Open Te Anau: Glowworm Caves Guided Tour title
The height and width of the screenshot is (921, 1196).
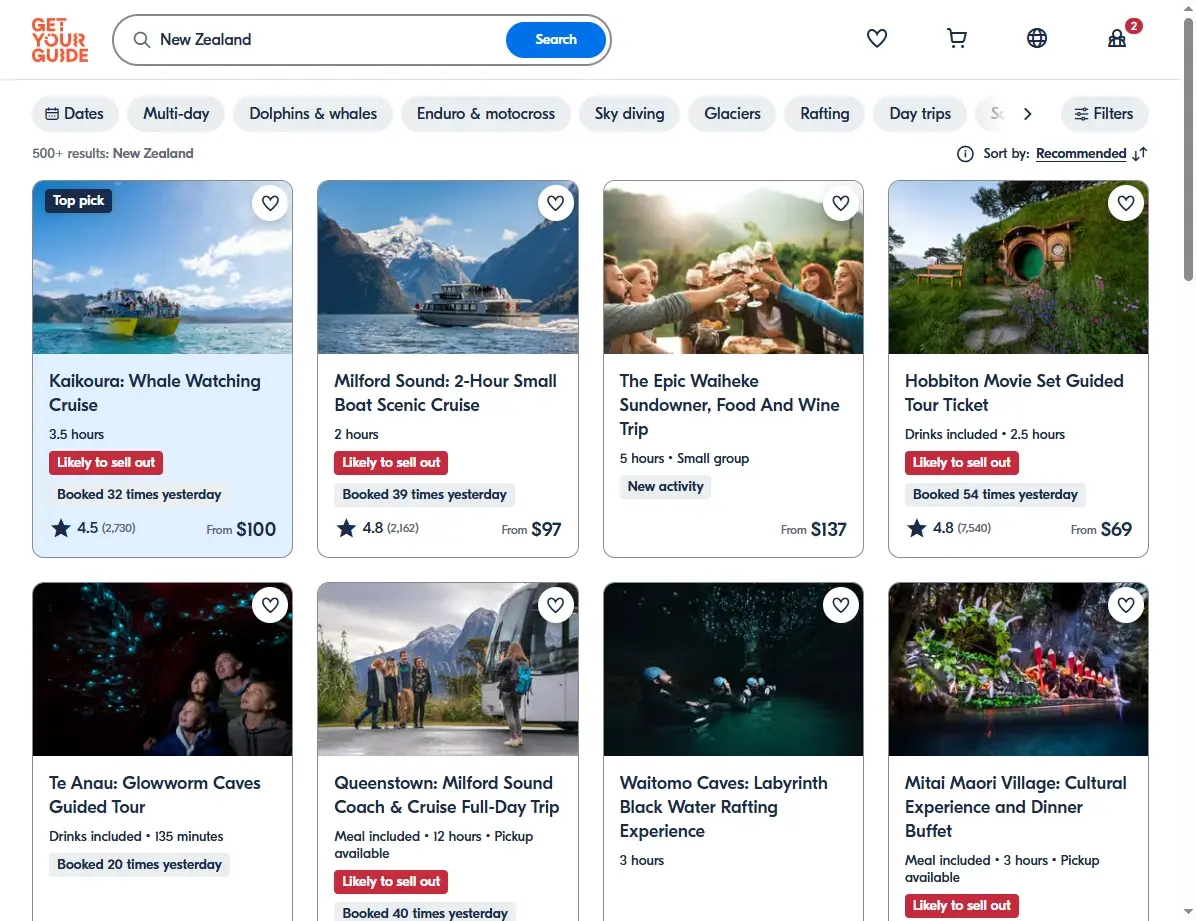(x=155, y=795)
